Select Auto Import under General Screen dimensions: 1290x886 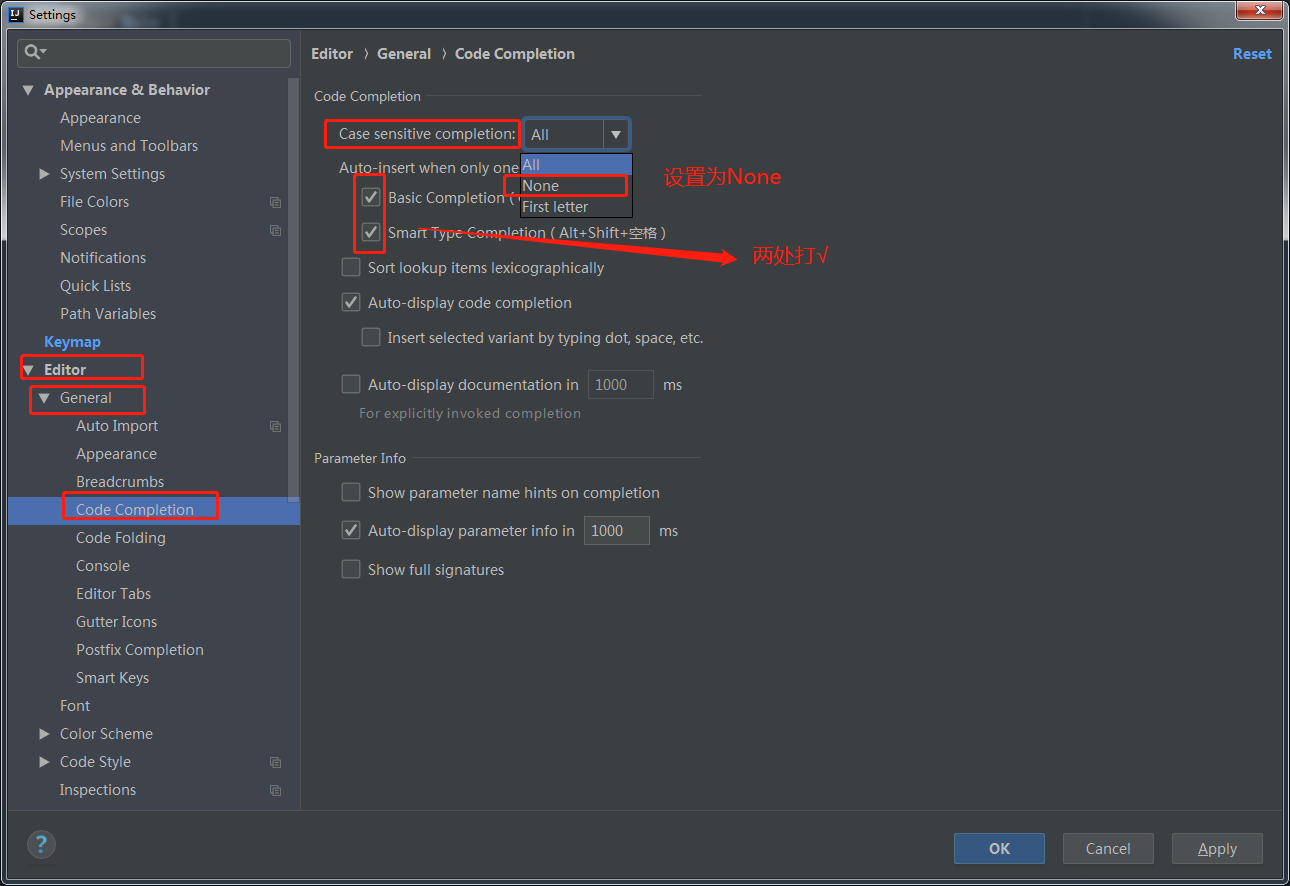pos(117,426)
